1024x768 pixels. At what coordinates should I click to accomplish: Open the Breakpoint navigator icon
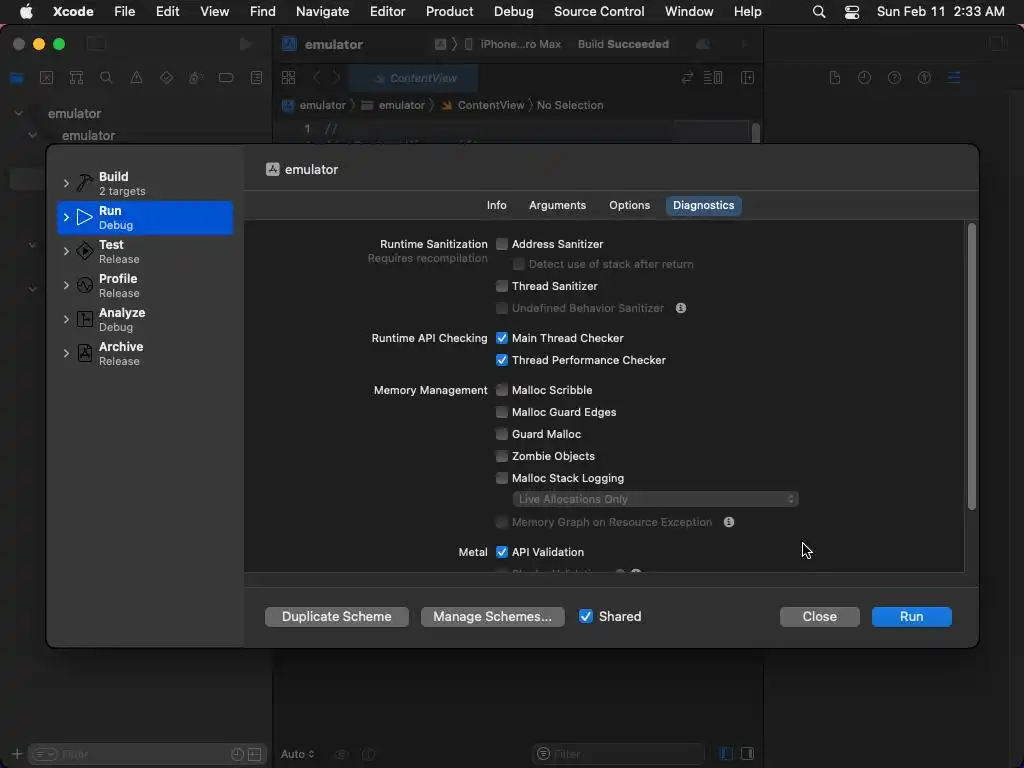tap(226, 78)
